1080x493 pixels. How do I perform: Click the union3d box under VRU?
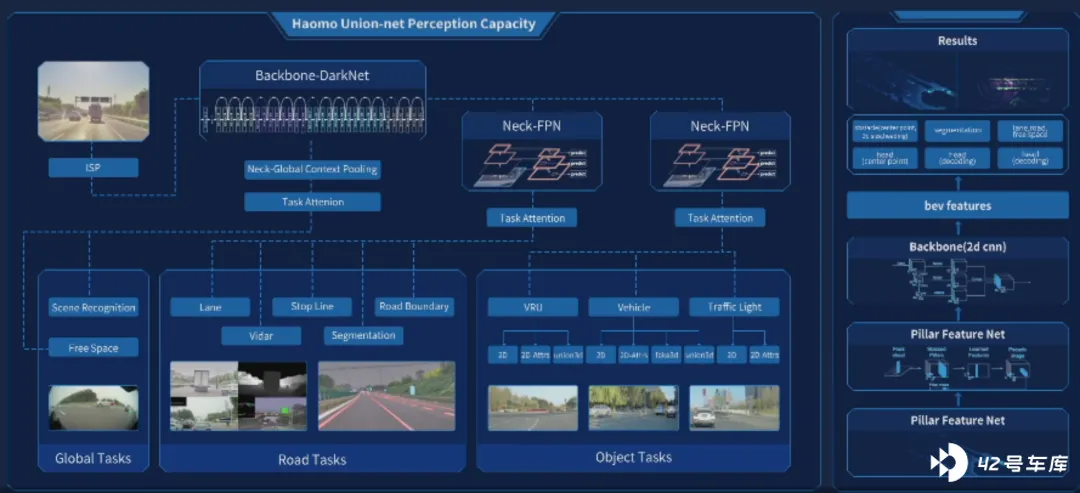pos(568,355)
